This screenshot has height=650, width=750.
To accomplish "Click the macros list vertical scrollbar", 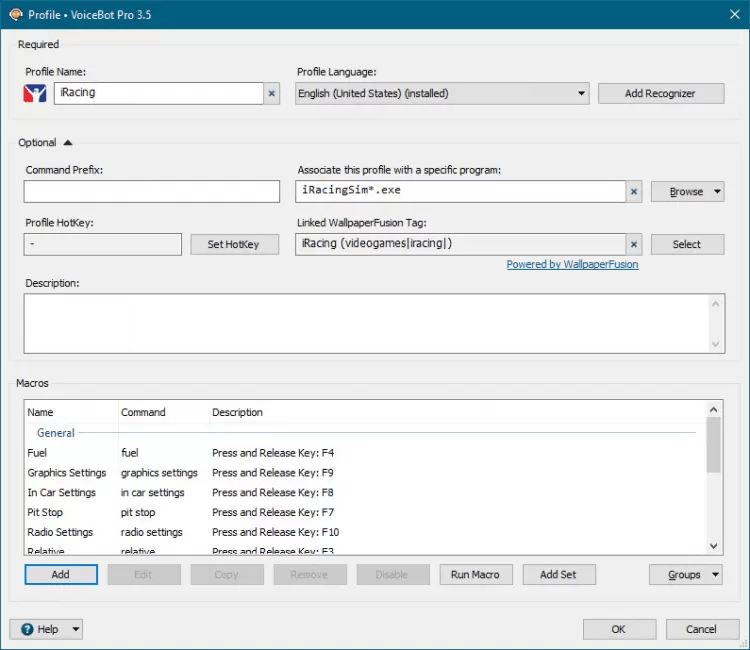I will click(x=713, y=444).
